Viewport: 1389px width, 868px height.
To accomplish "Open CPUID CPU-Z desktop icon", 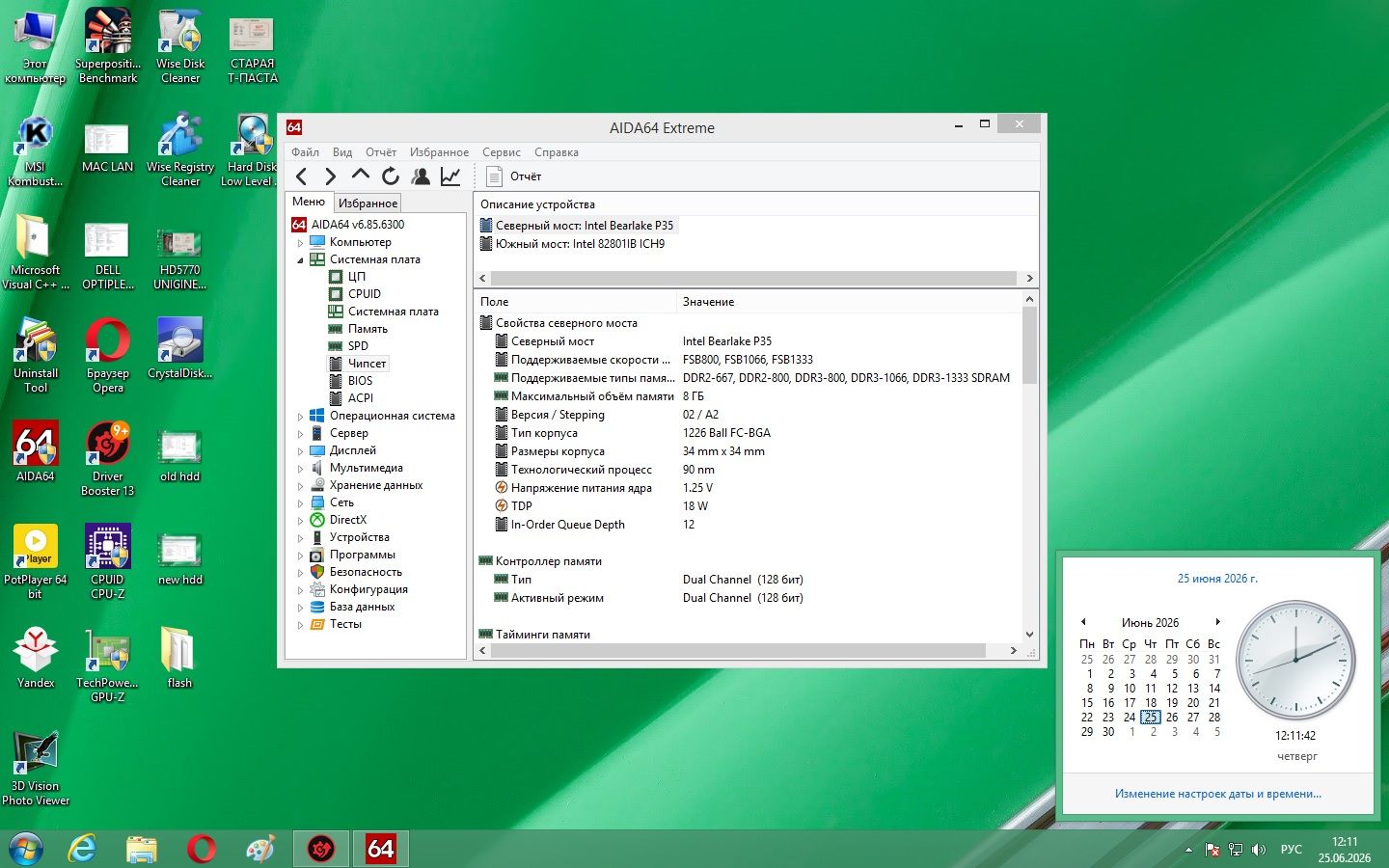I will 107,562.
